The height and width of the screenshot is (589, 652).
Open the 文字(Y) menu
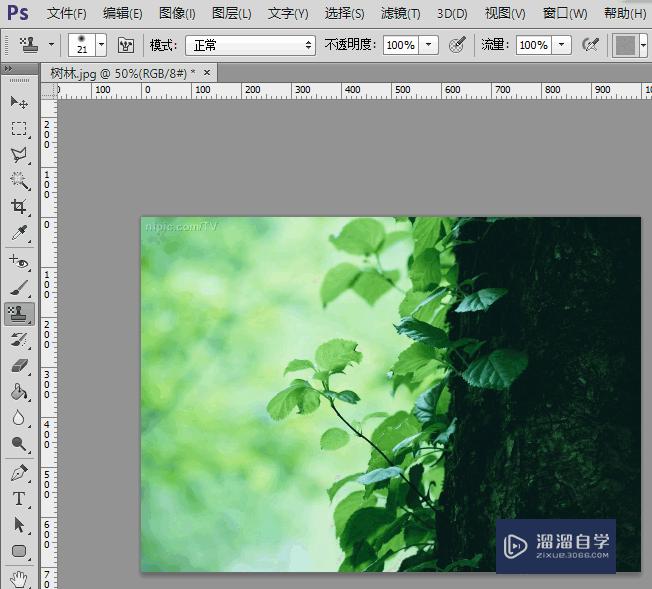(x=288, y=14)
